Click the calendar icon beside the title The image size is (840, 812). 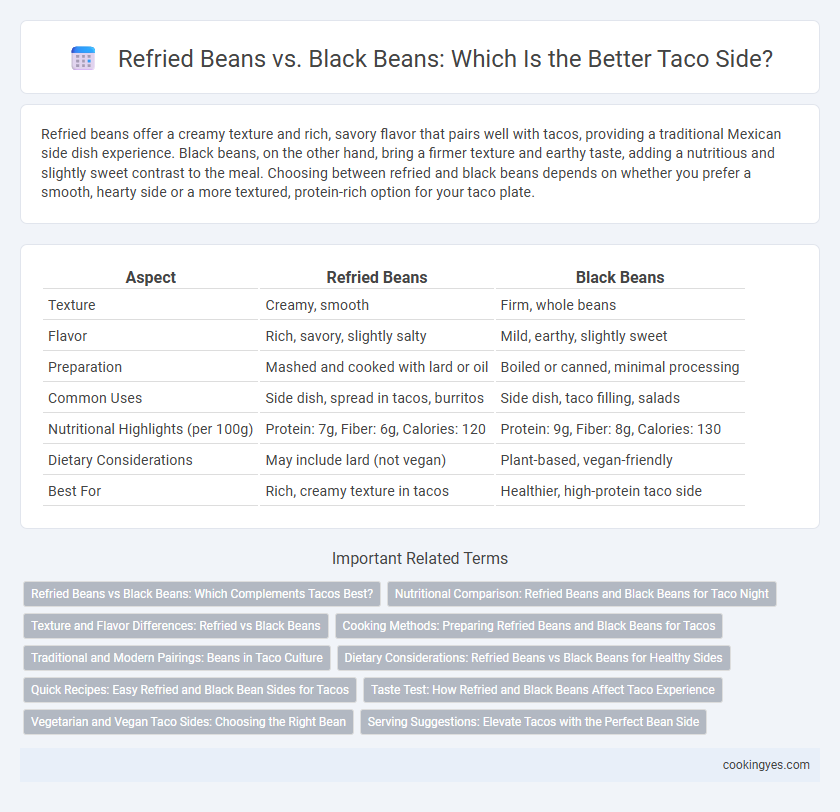[83, 58]
